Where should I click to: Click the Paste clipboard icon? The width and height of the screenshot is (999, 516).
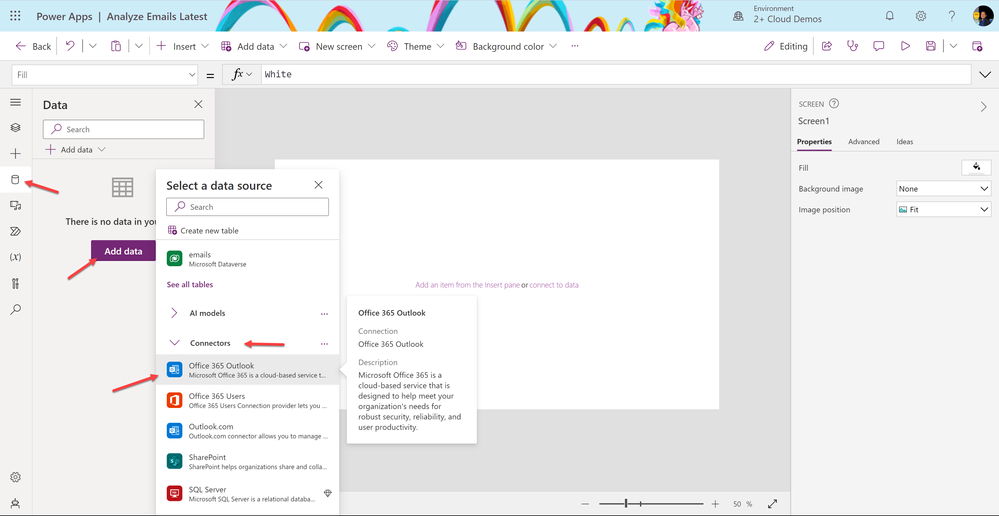pyautogui.click(x=116, y=46)
